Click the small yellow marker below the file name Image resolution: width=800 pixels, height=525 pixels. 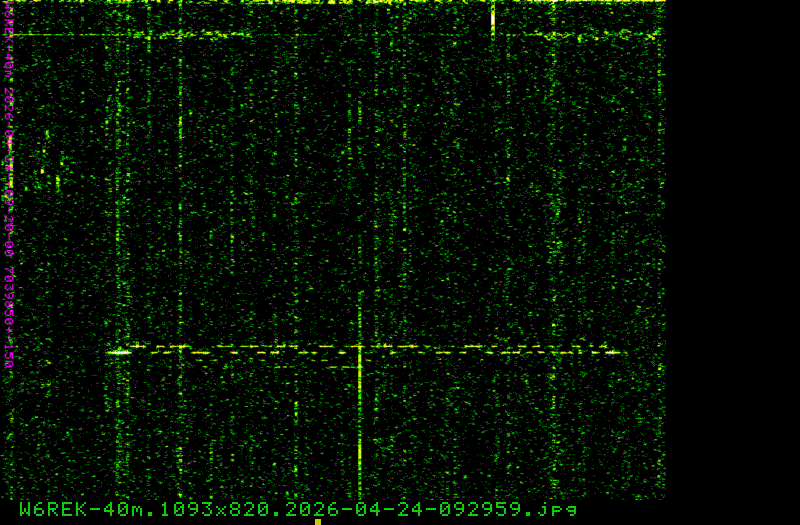[x=318, y=522]
